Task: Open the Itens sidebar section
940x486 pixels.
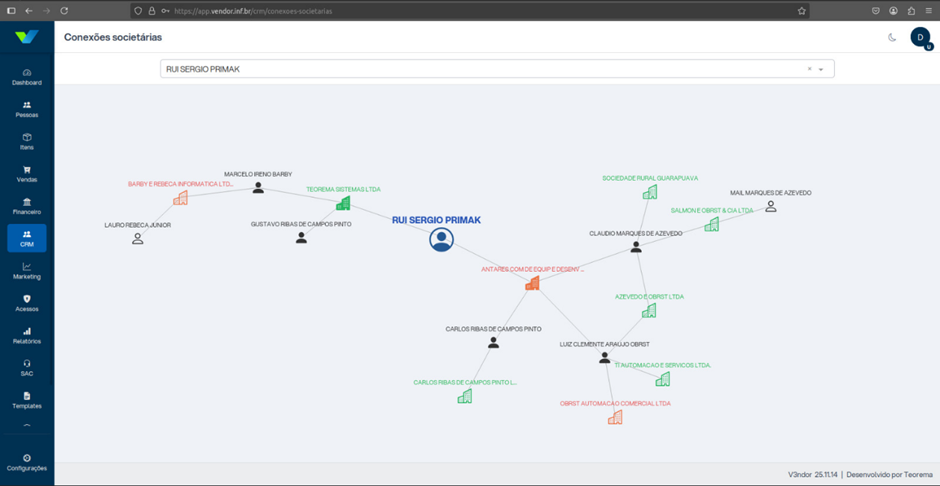Action: click(x=27, y=141)
